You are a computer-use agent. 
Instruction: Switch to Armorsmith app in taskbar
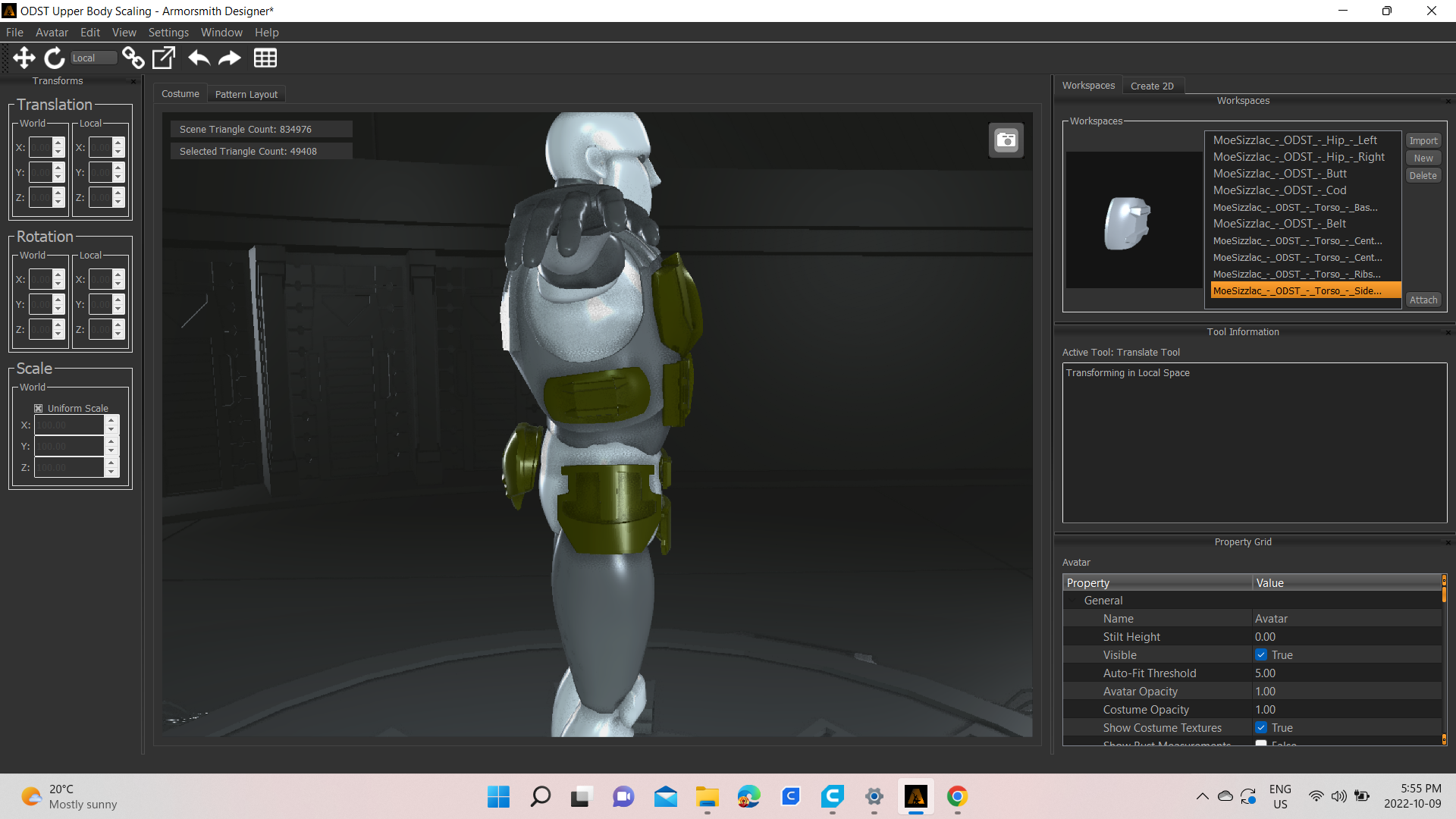[915, 796]
